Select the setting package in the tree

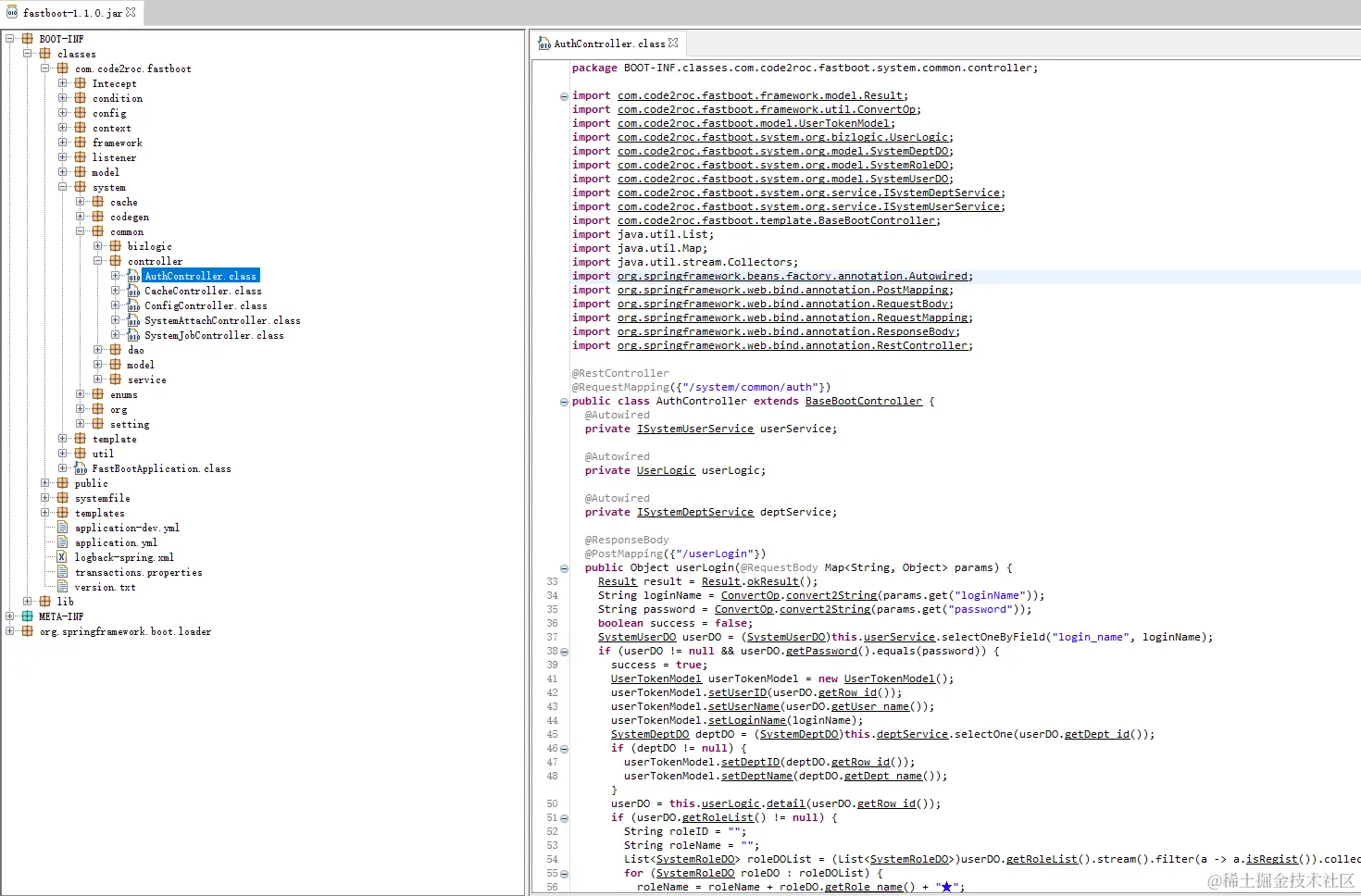[x=130, y=424]
